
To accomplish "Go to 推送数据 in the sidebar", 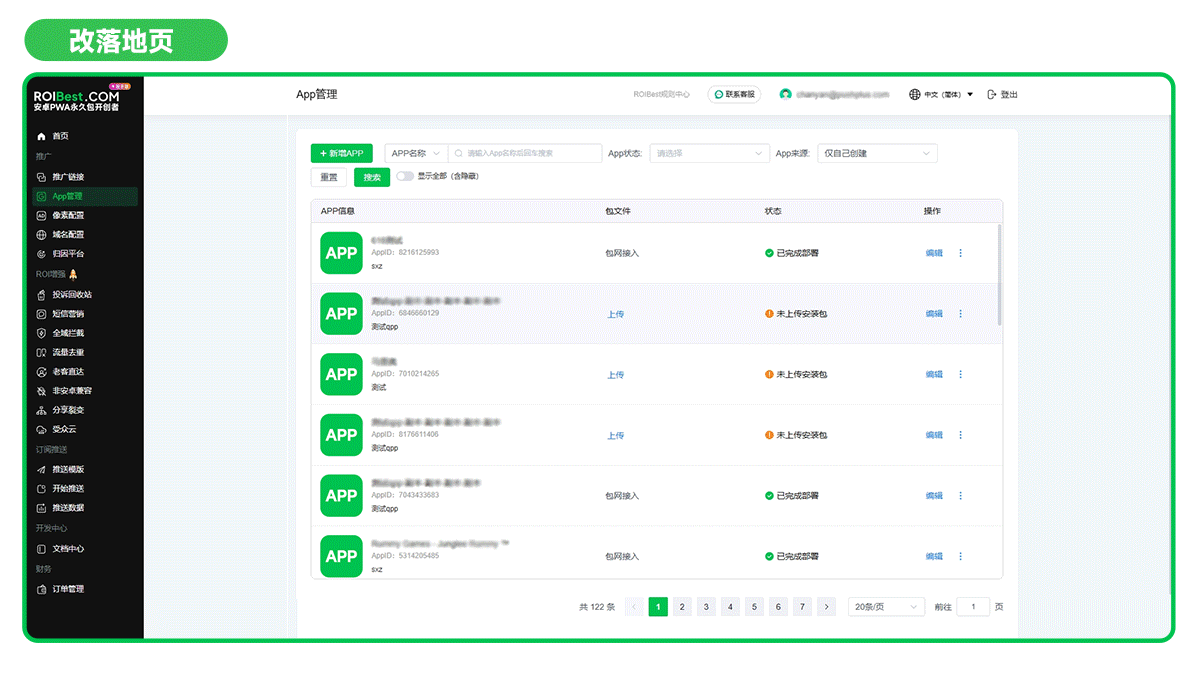I will 68,508.
